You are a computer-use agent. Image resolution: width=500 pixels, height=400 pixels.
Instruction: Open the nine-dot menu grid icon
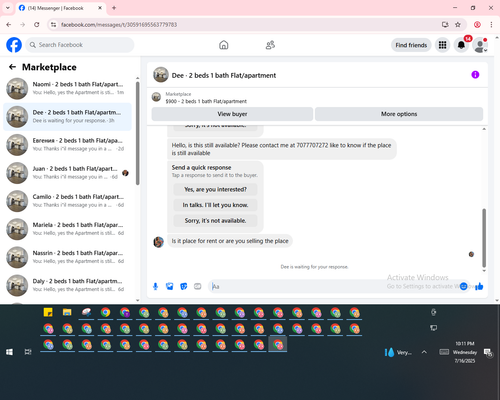click(442, 45)
